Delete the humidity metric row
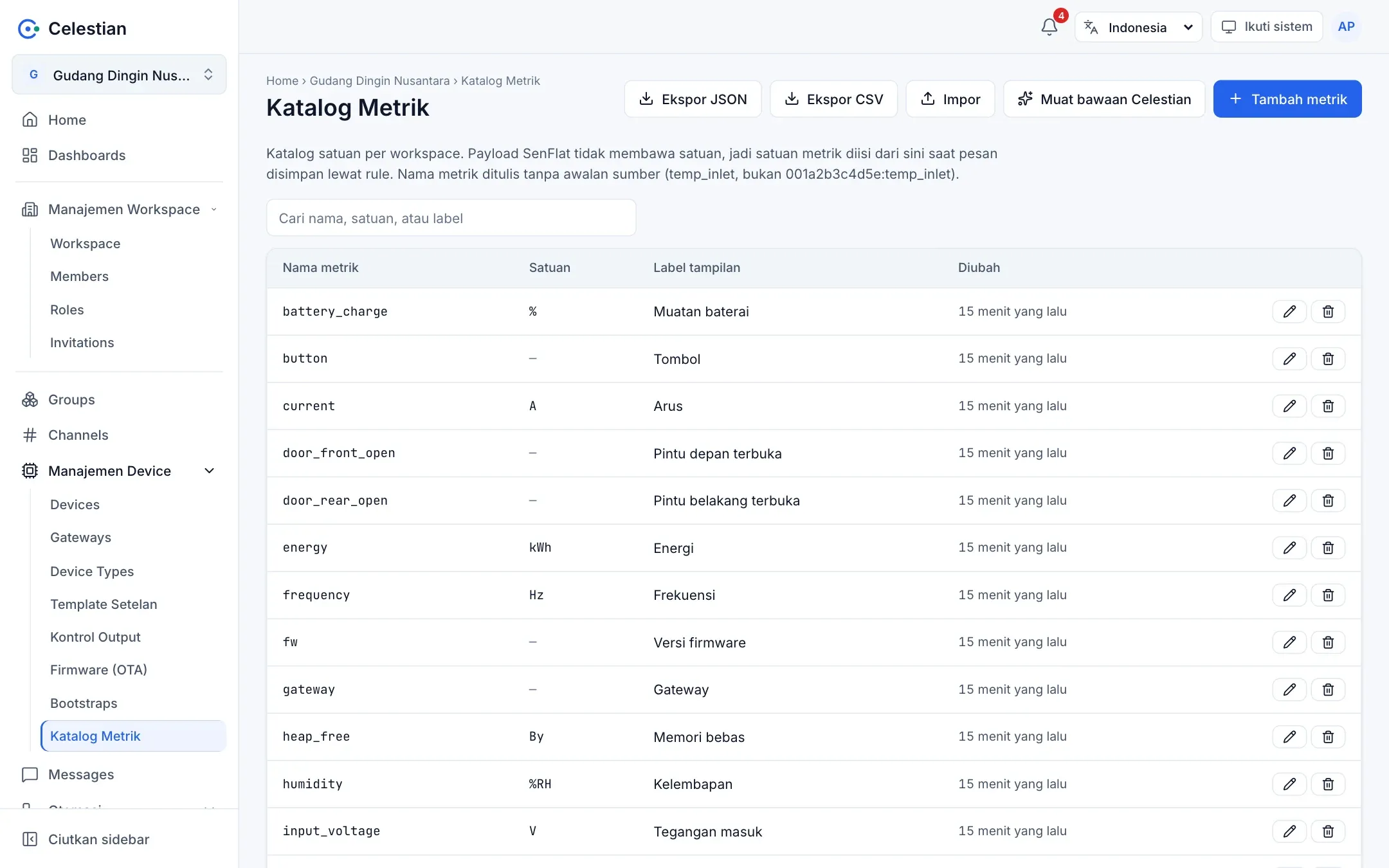Image resolution: width=1389 pixels, height=868 pixels. 1328,784
